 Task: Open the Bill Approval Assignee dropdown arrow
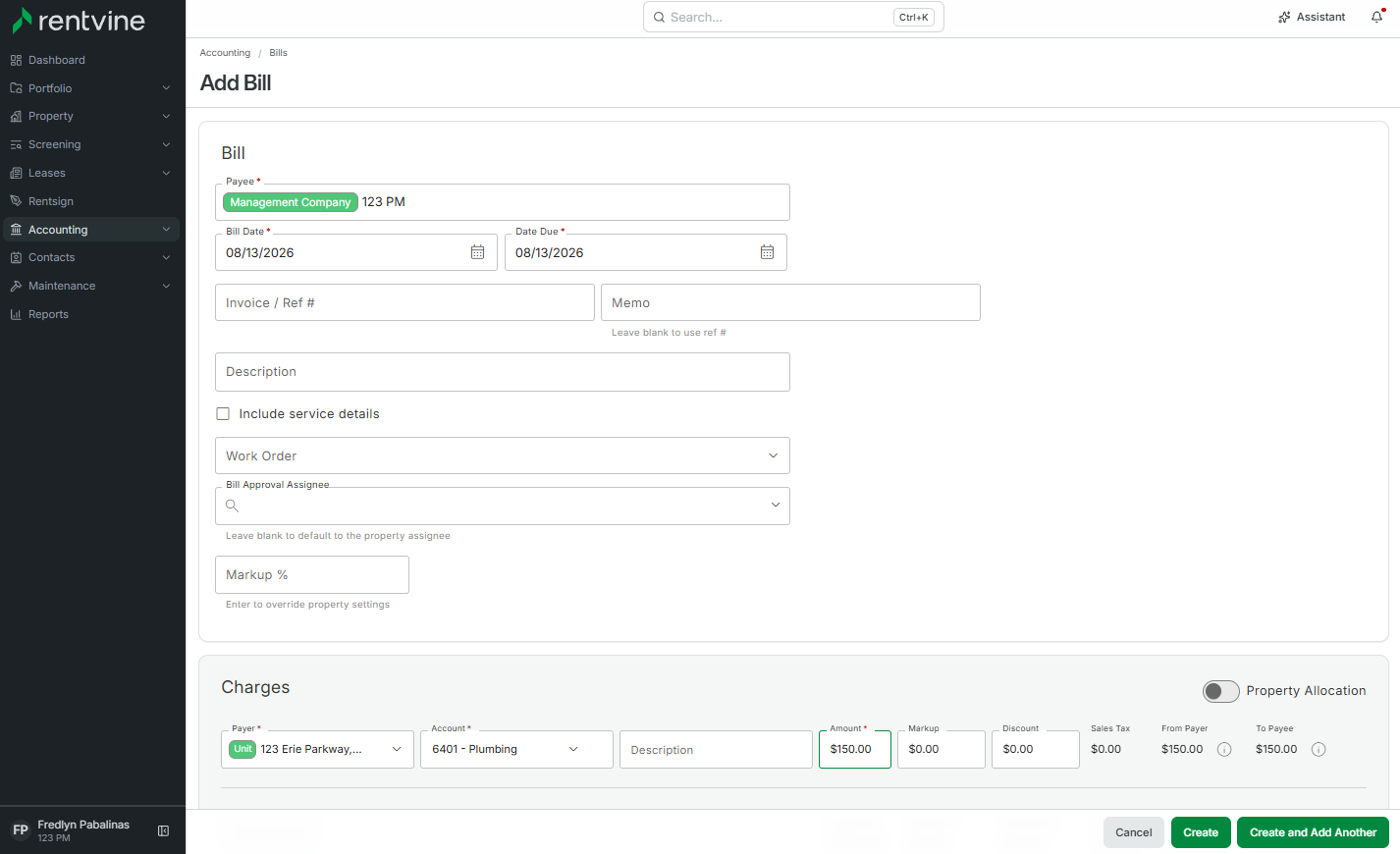tap(776, 506)
